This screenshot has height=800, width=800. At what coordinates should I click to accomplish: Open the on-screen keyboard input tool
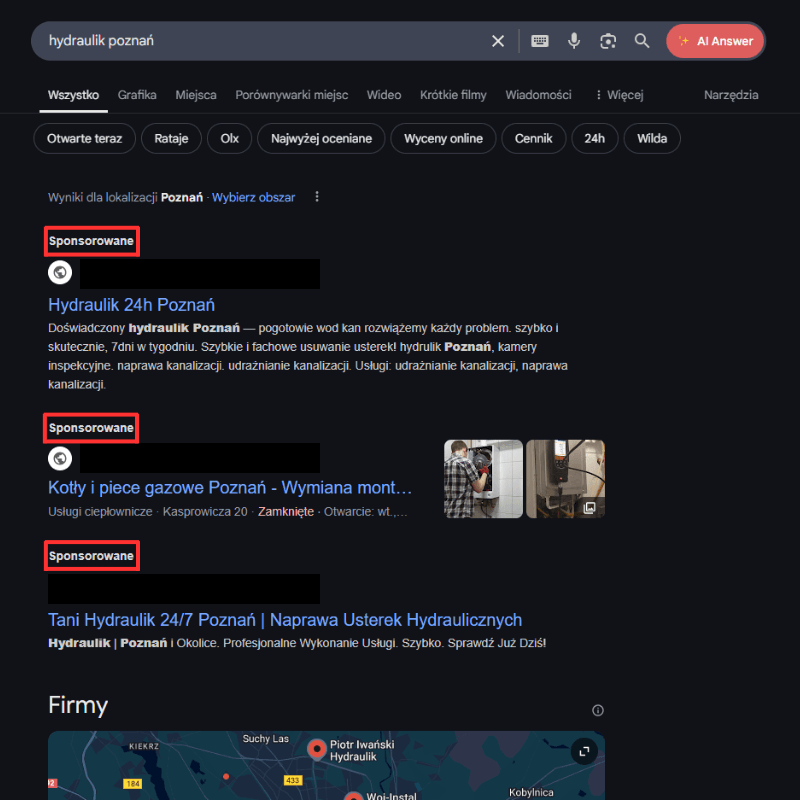tap(540, 41)
